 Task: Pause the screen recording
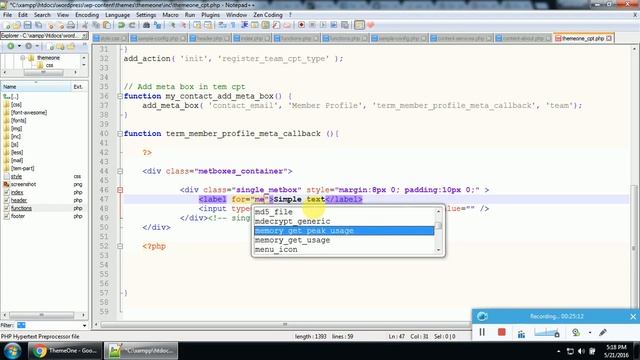click(x=482, y=332)
